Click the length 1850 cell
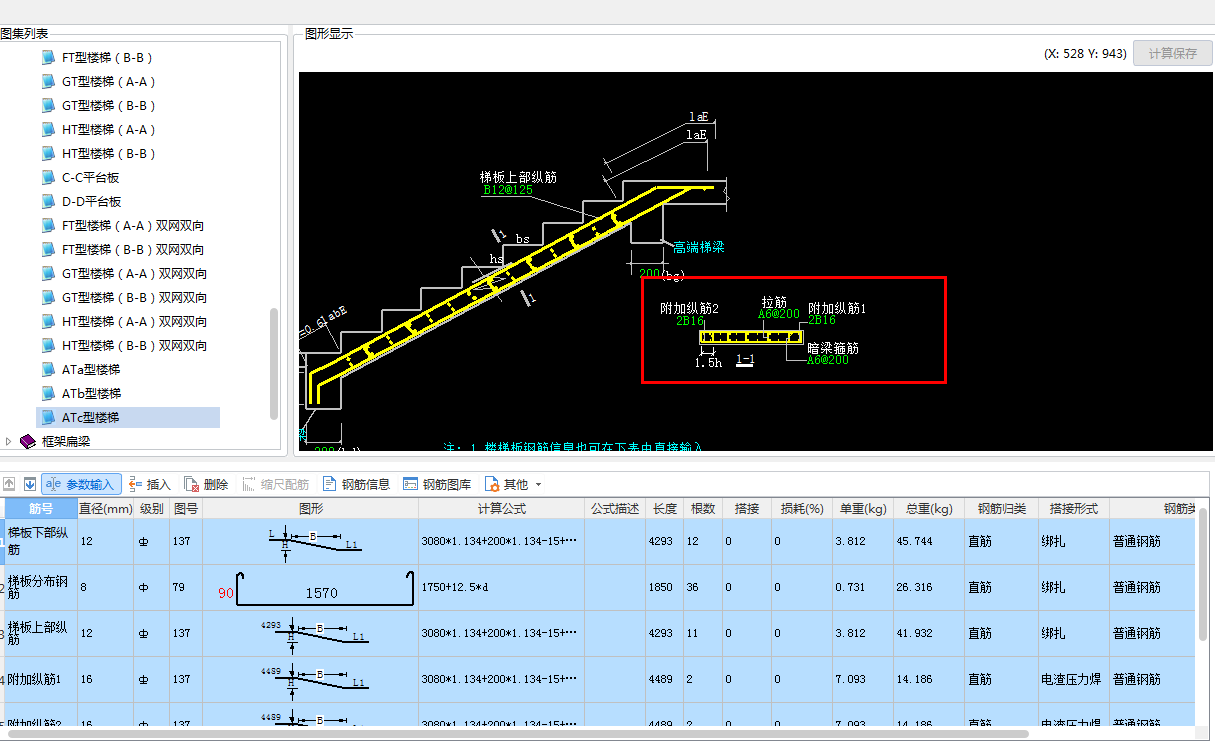 tap(665, 587)
